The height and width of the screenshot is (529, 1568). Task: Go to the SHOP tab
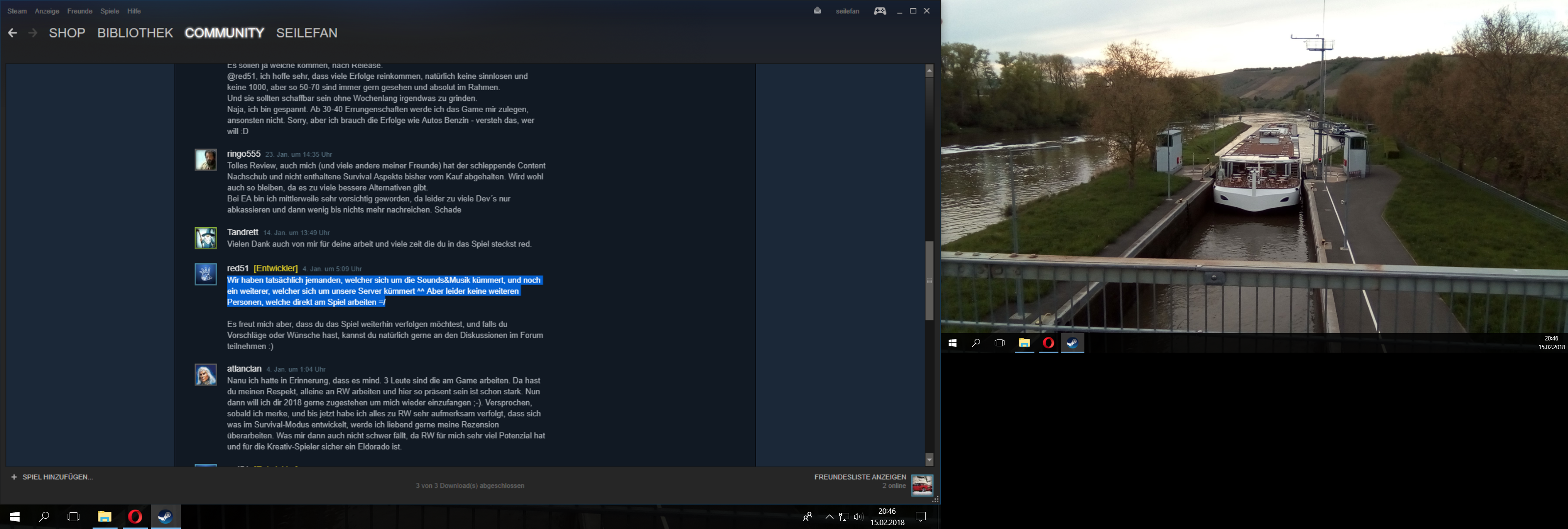67,33
